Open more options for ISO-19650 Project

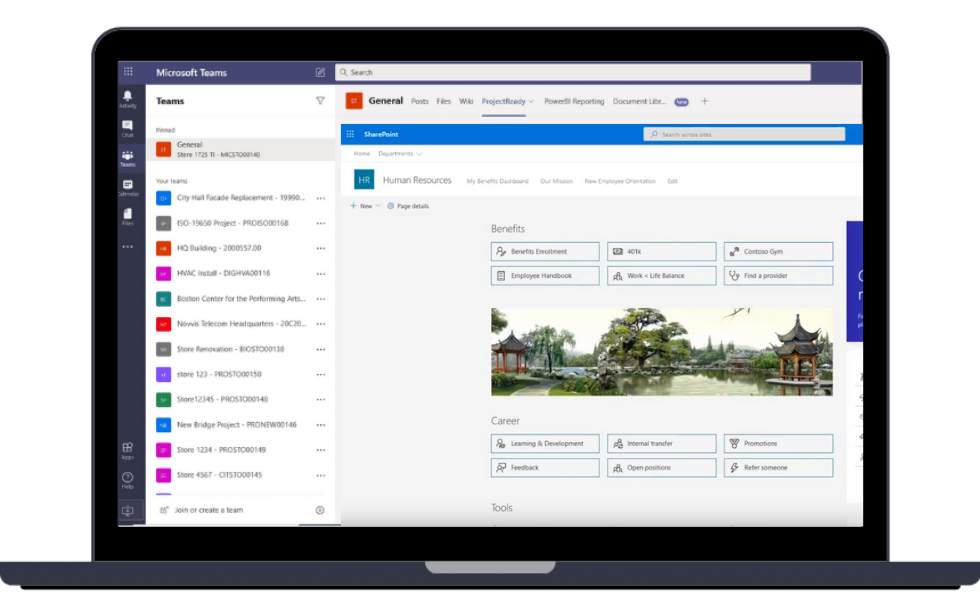pyautogui.click(x=321, y=223)
